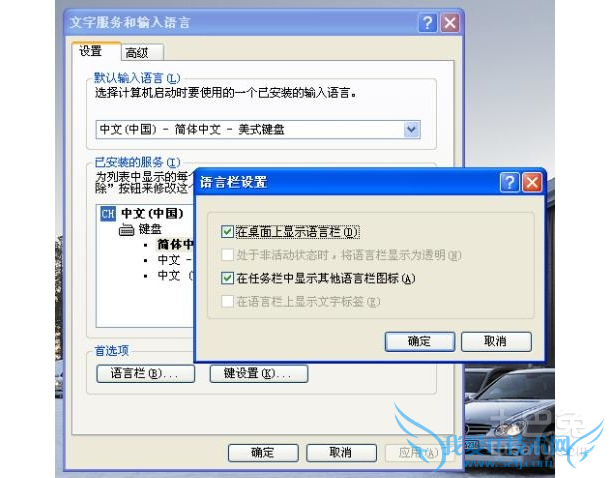The height and width of the screenshot is (478, 610).
Task: Click the 中文(中国) - 简体中文 - 美式键盘 combo box
Action: tap(258, 130)
